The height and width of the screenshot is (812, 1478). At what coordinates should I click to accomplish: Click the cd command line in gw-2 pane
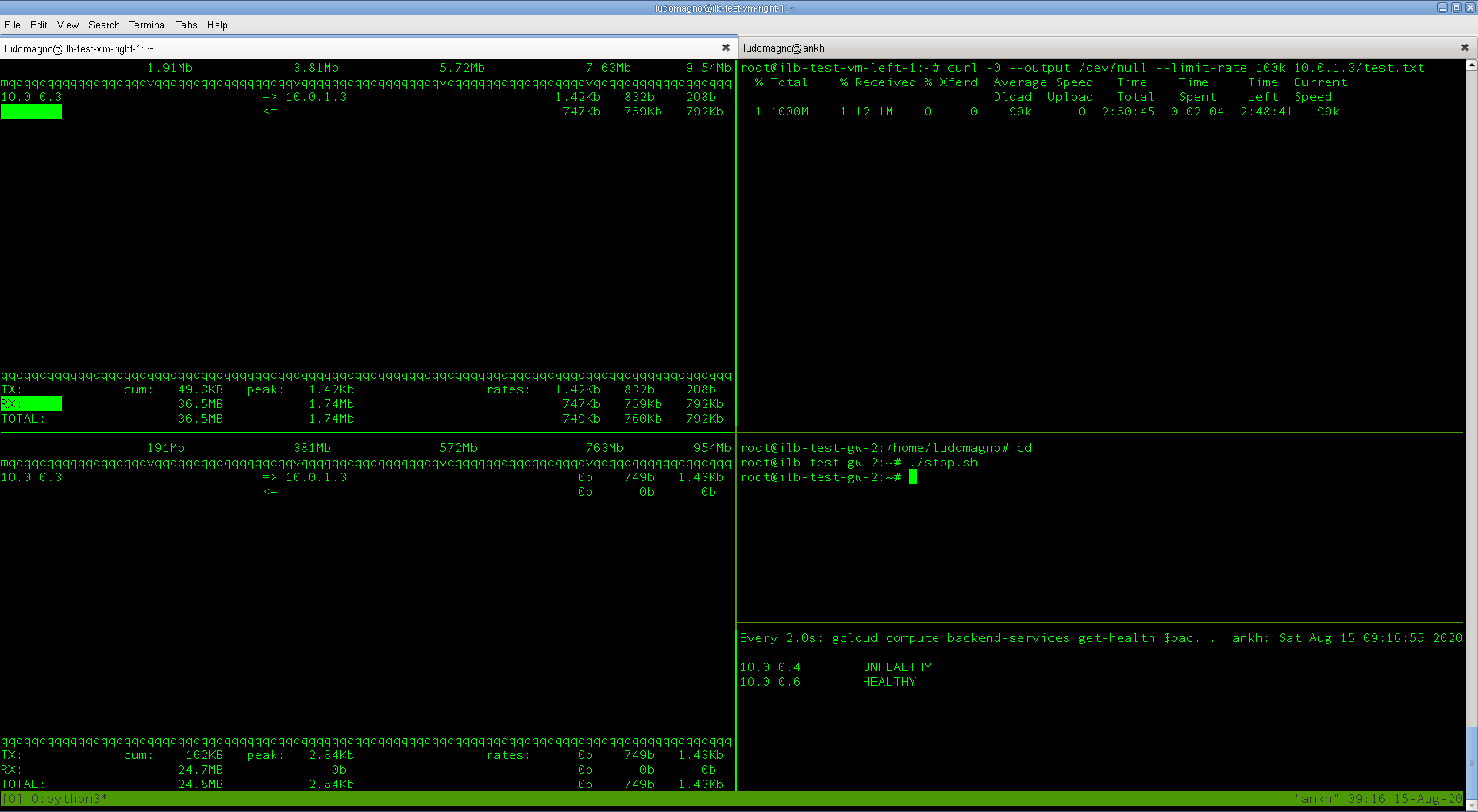[x=1024, y=448]
